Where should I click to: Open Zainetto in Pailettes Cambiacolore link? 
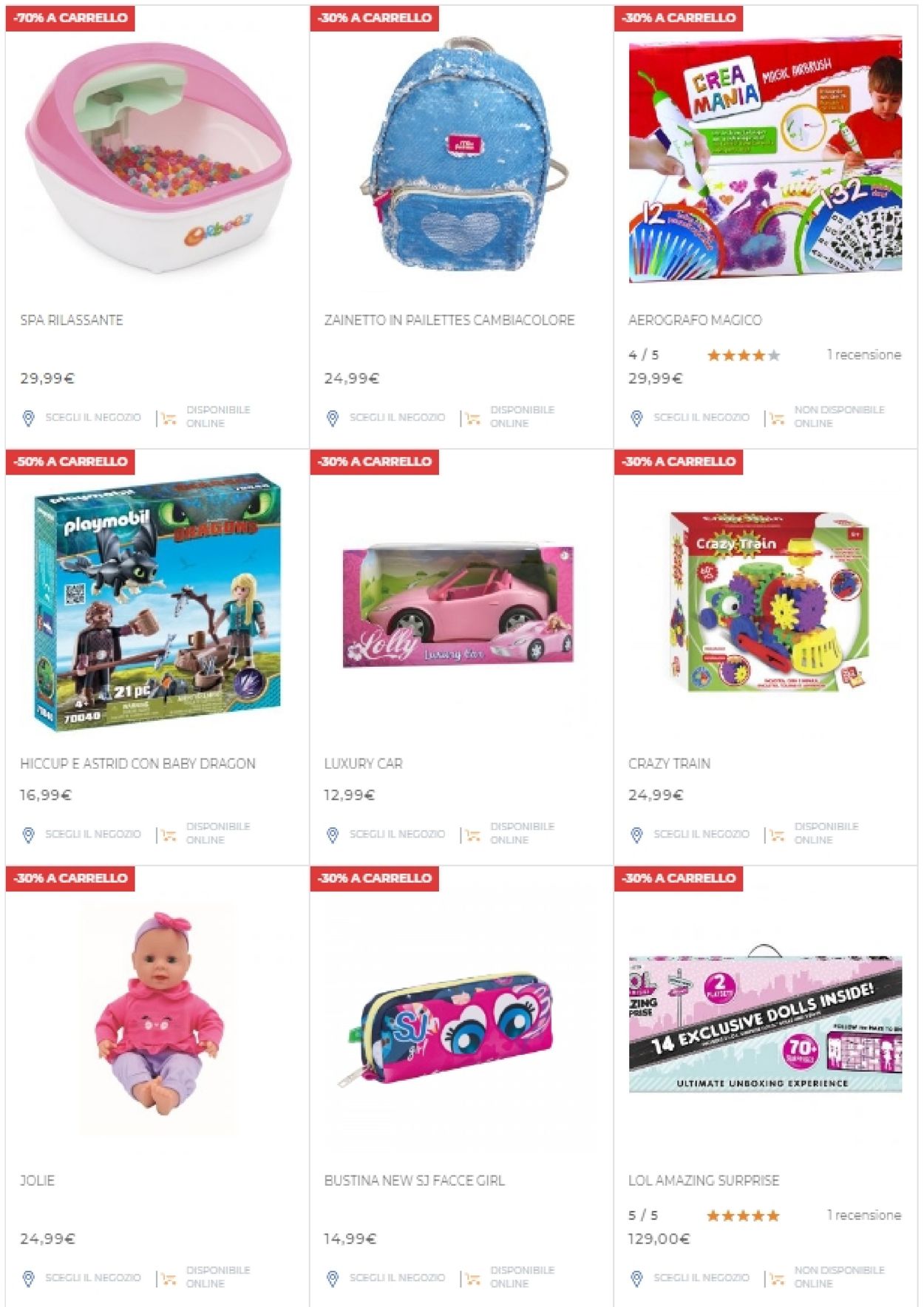point(449,320)
